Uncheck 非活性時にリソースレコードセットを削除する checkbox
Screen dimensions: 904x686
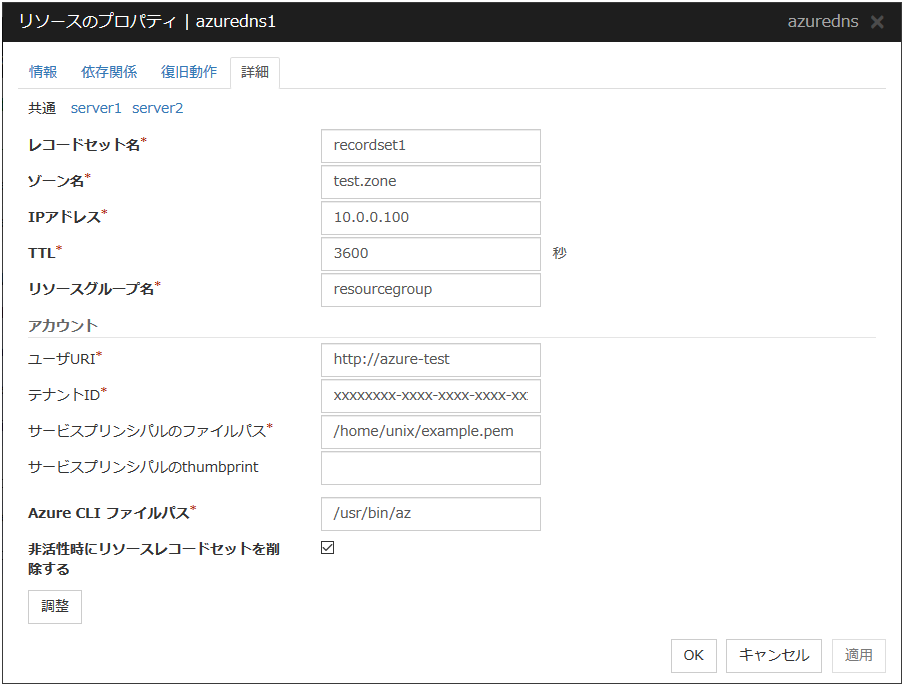(x=328, y=548)
